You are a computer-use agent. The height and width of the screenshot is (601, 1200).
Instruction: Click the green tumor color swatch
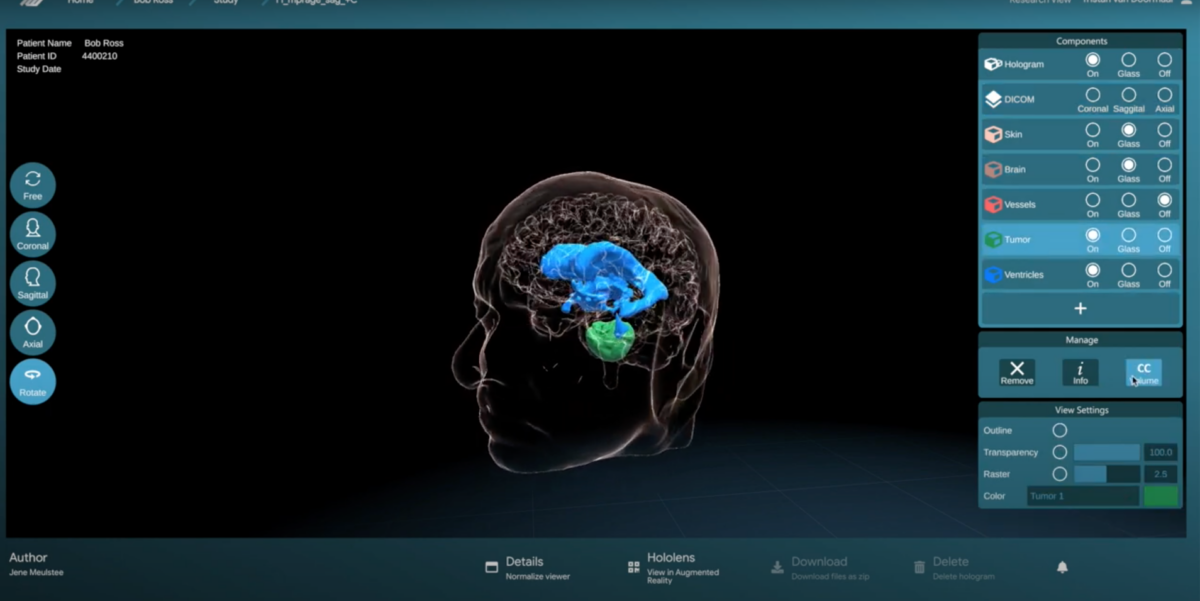[x=1161, y=496]
